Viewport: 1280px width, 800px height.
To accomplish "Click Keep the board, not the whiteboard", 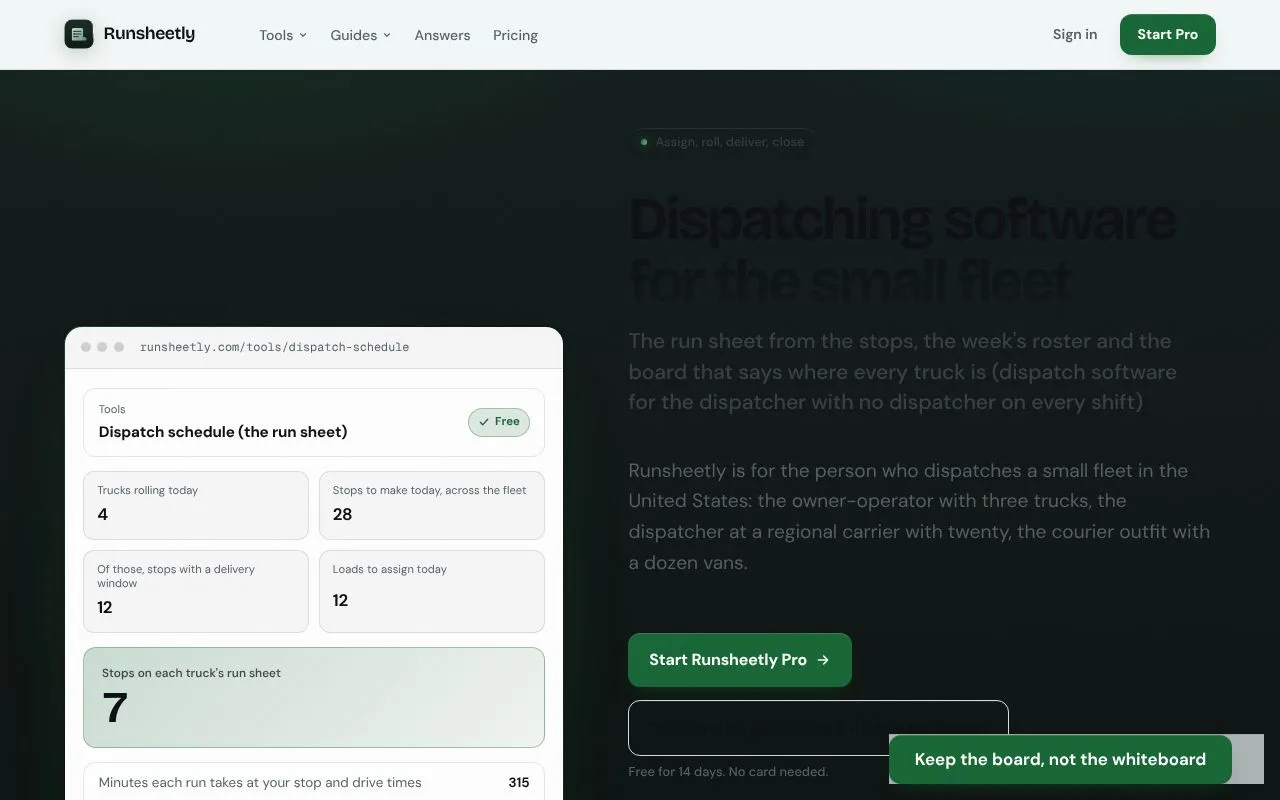I will pyautogui.click(x=1060, y=759).
